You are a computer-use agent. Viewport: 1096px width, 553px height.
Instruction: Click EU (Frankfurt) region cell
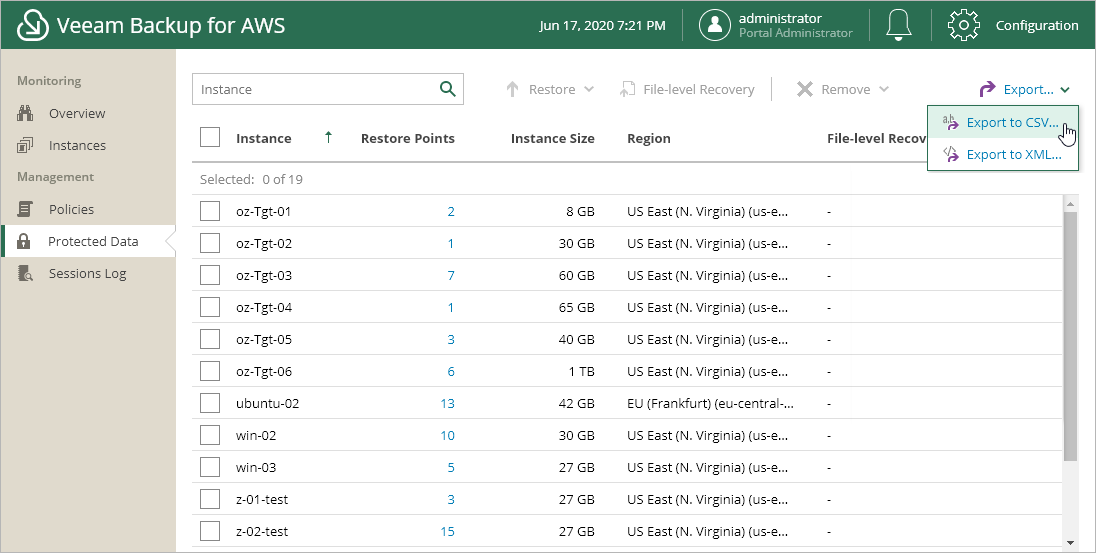[x=710, y=403]
